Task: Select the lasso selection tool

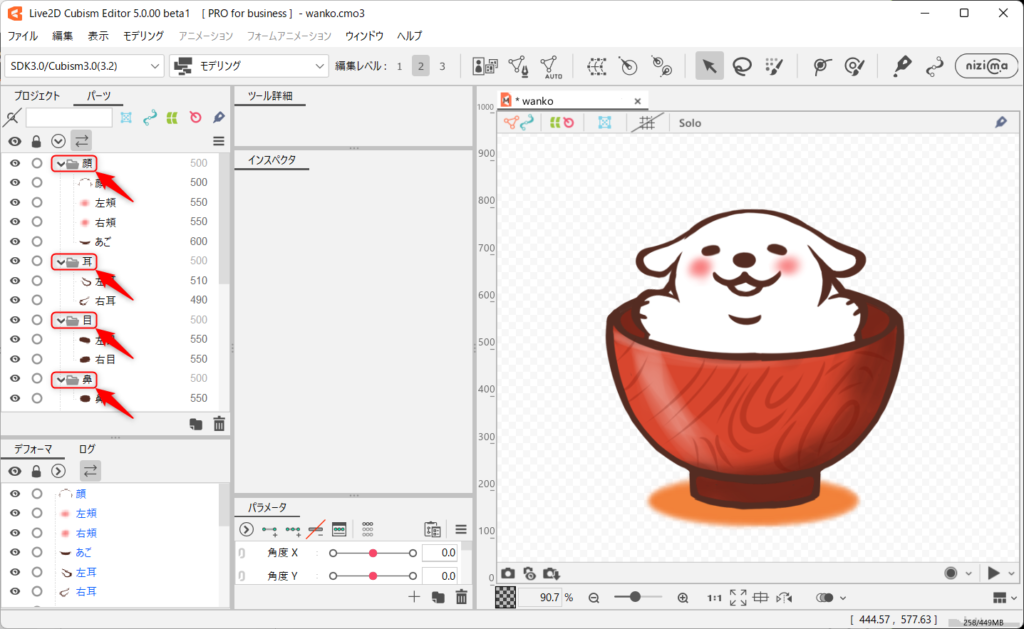Action: (741, 66)
